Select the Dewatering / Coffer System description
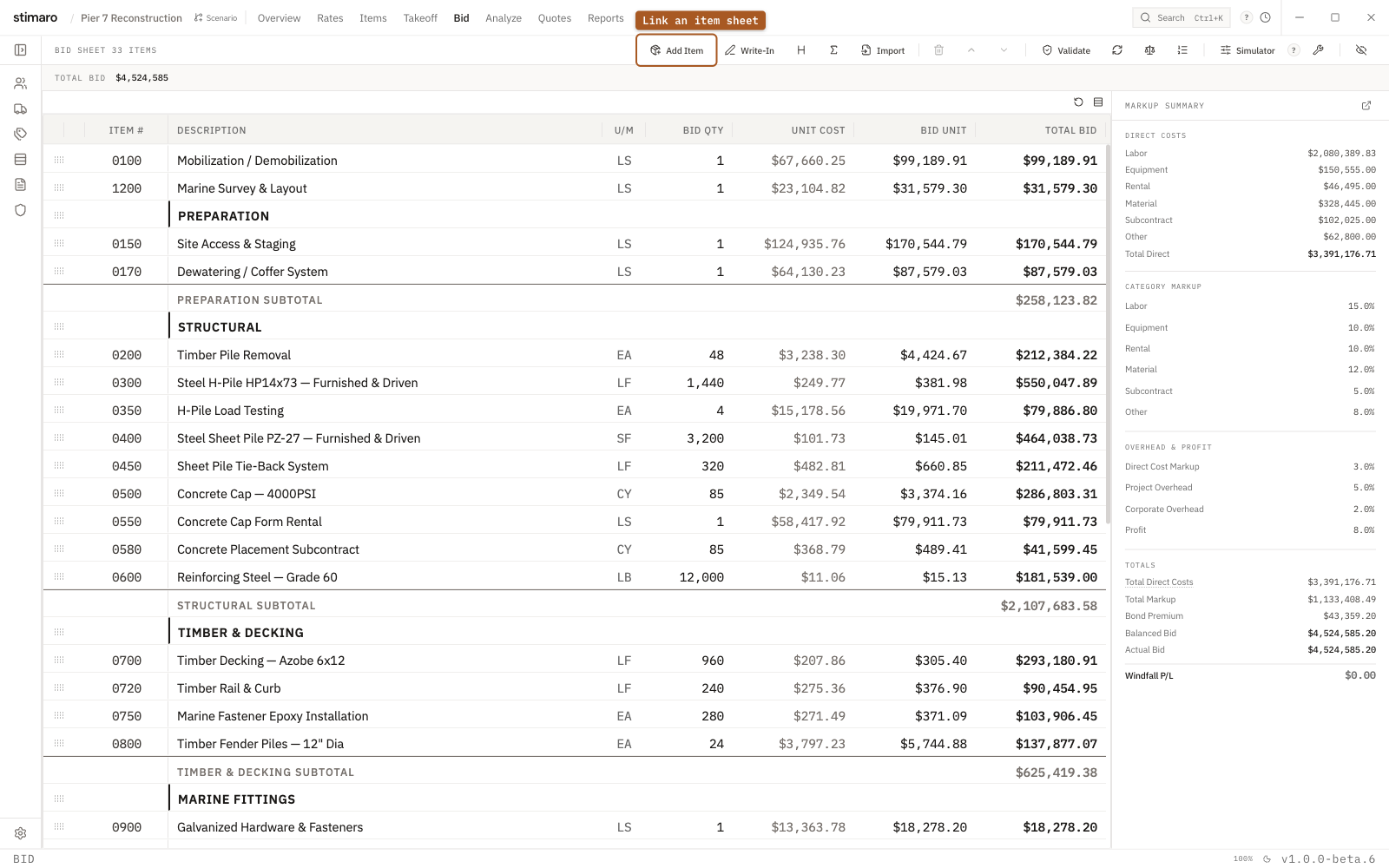1389x868 pixels. [x=253, y=272]
